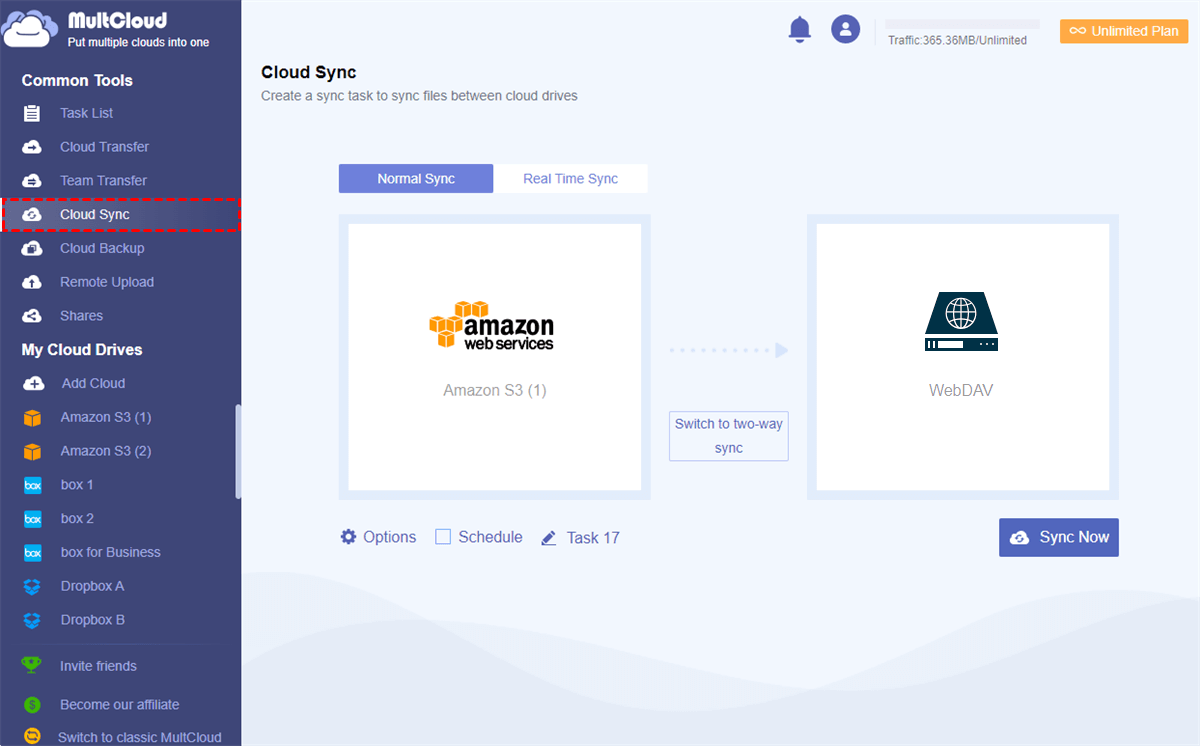Click Switch to classic MultCloud link
Image resolution: width=1200 pixels, height=746 pixels.
(x=139, y=737)
